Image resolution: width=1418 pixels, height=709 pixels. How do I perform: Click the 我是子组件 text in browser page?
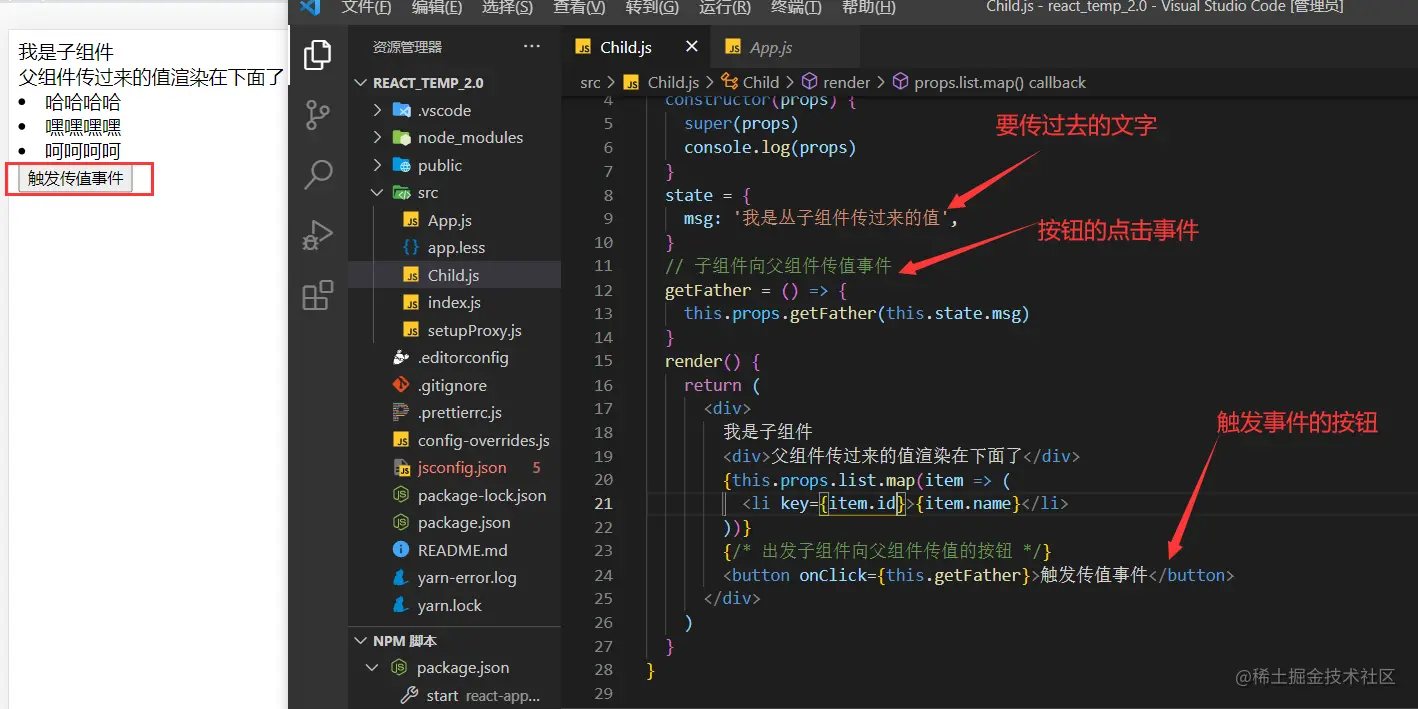(x=66, y=52)
